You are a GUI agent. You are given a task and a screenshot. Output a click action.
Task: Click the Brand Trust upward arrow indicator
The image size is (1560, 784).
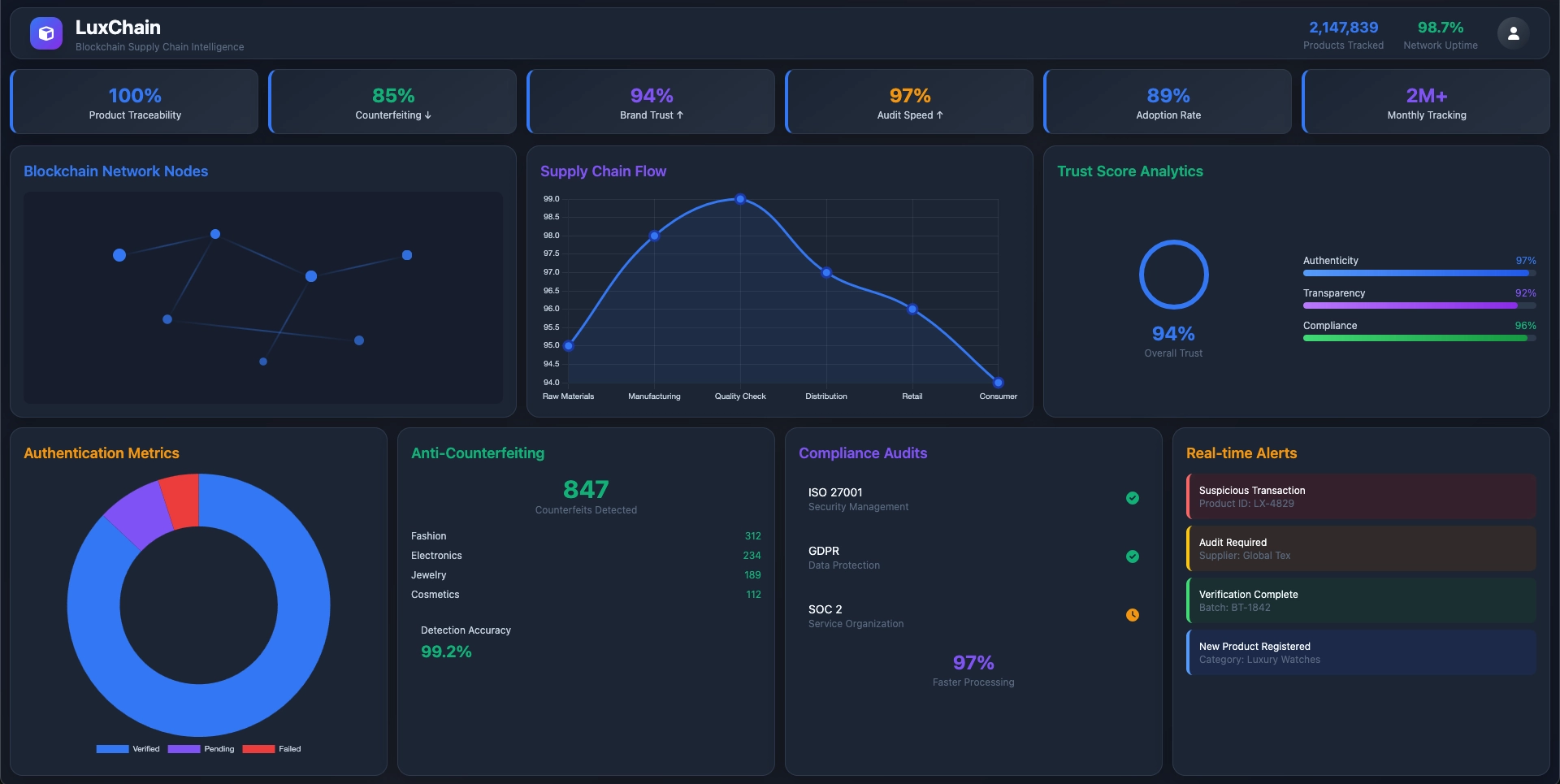[x=679, y=115]
